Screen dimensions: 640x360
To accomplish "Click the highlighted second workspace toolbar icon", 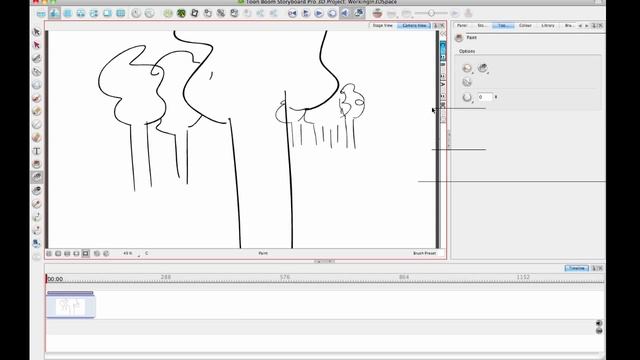I will click(54, 13).
